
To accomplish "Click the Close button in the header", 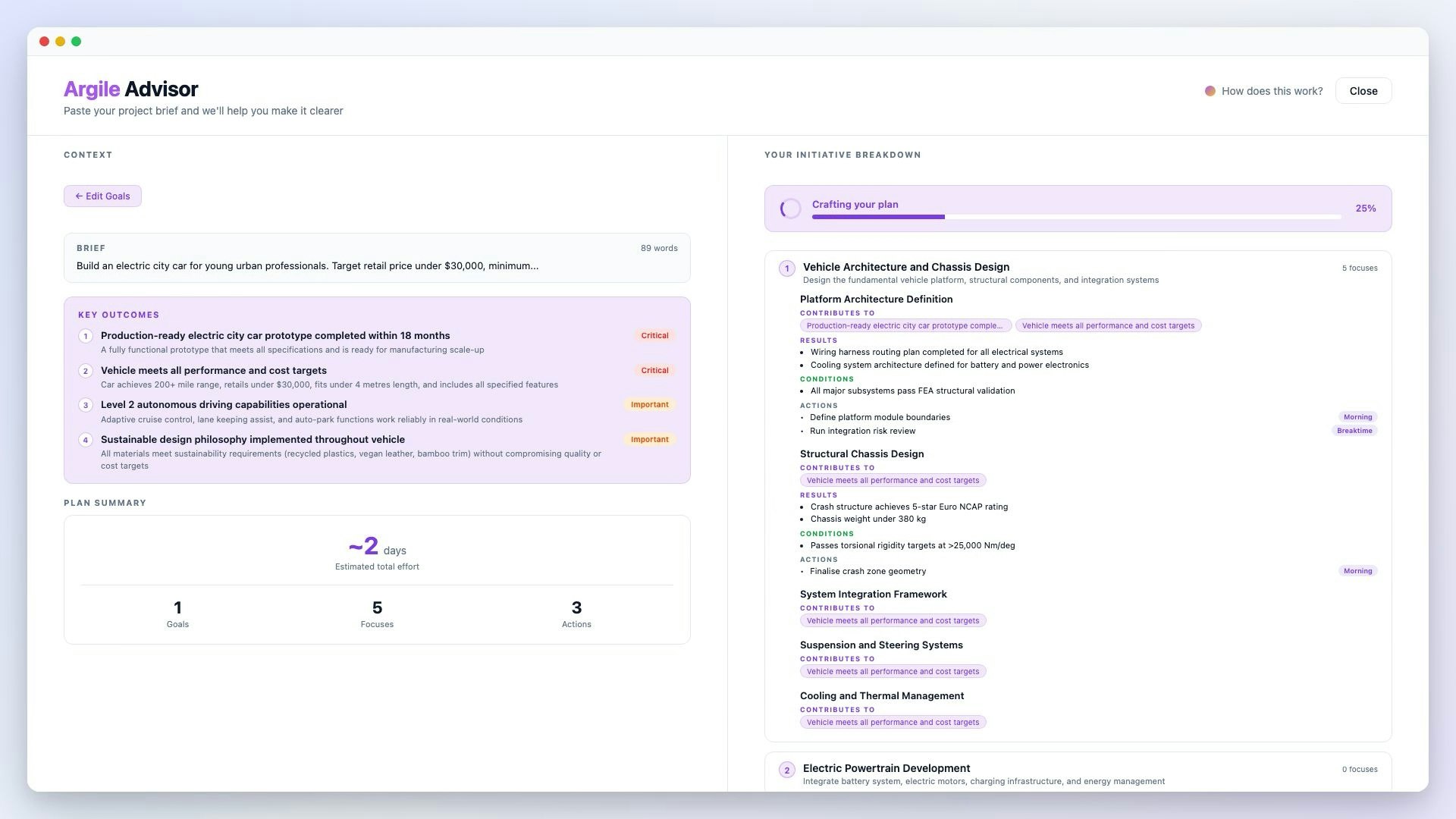I will coord(1363,91).
